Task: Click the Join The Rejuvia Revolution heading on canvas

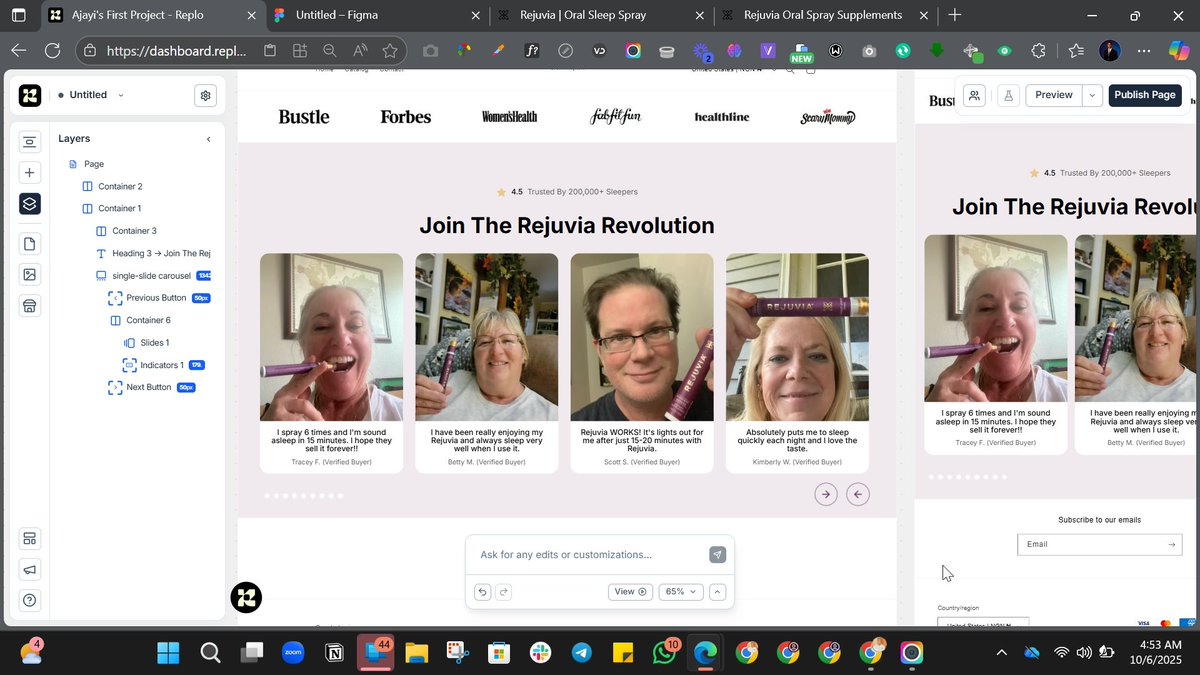Action: 567,225
